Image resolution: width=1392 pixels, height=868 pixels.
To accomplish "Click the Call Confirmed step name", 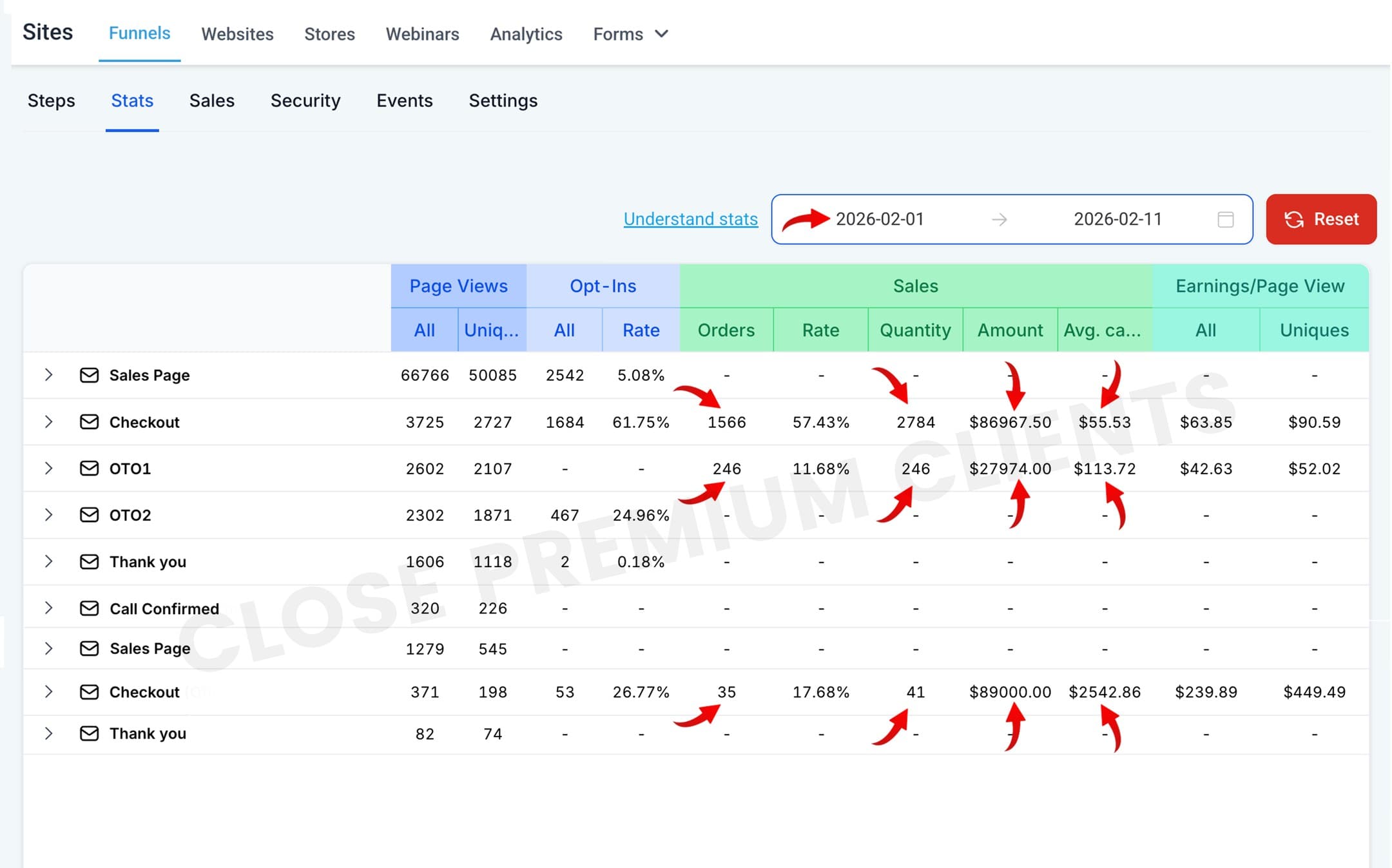I will pos(164,608).
